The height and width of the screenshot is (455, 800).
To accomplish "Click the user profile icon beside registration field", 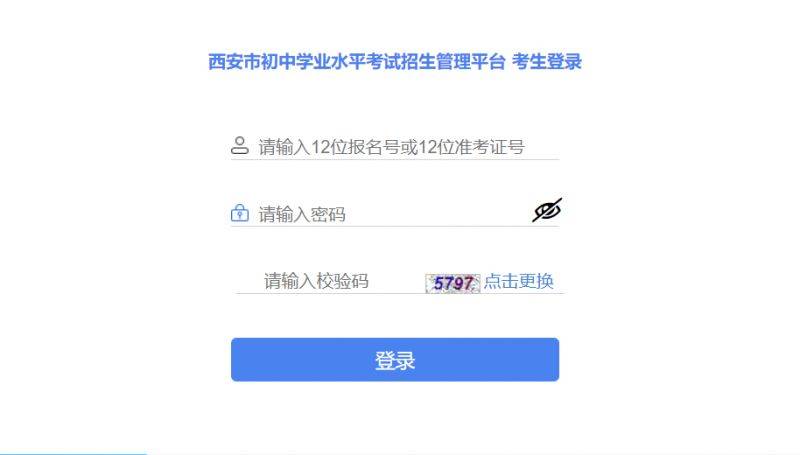I will pos(239,146).
